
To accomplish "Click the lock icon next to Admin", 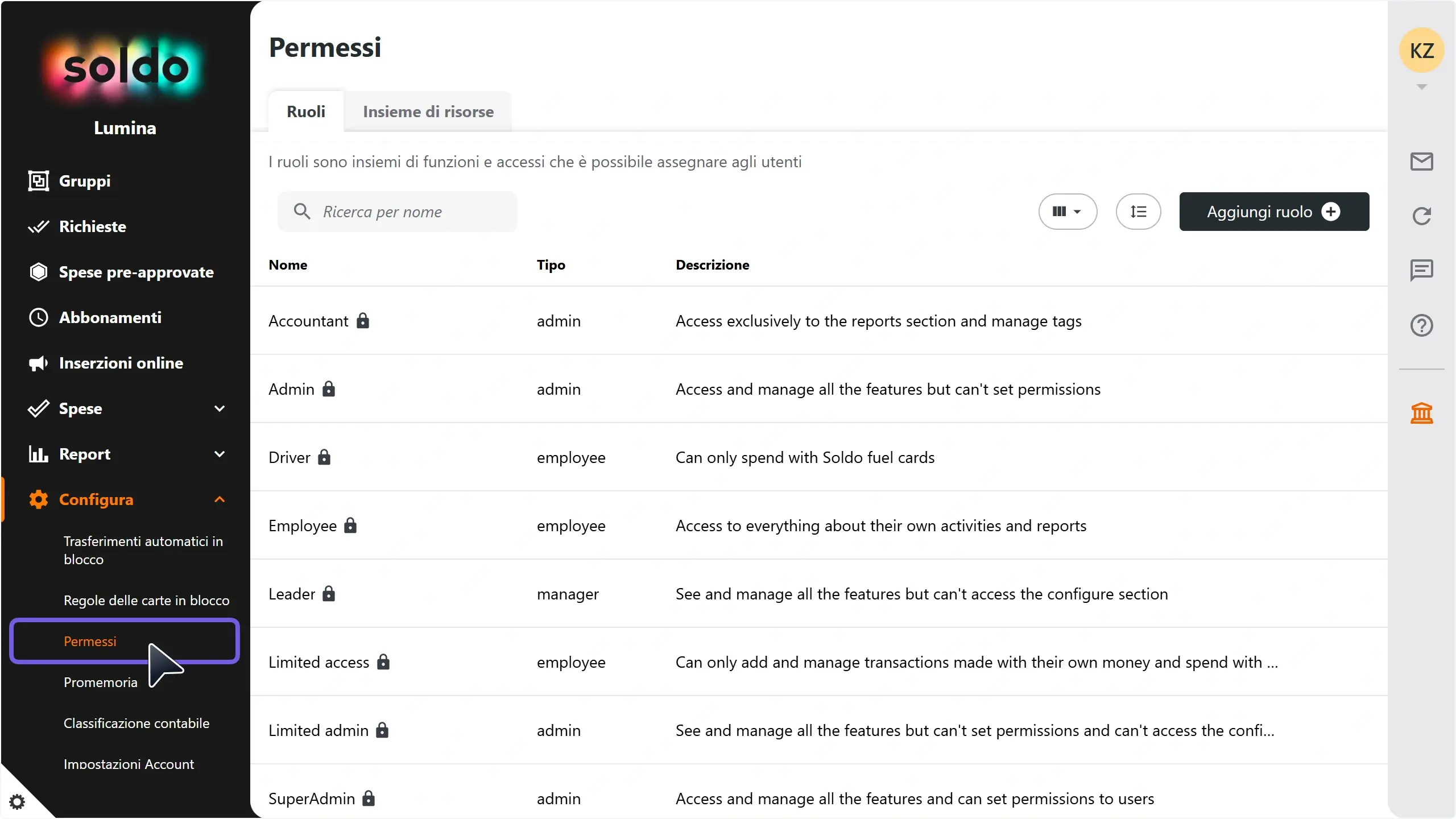I will (329, 389).
